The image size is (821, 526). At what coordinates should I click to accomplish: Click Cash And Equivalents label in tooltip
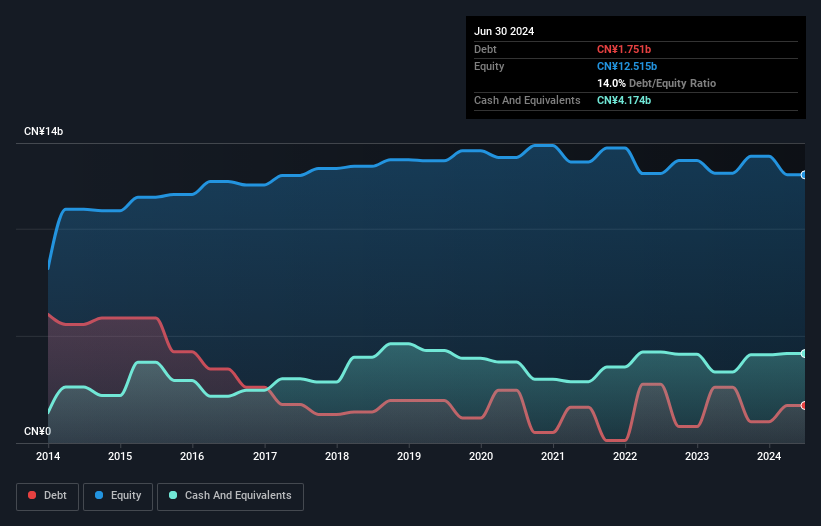pyautogui.click(x=527, y=100)
